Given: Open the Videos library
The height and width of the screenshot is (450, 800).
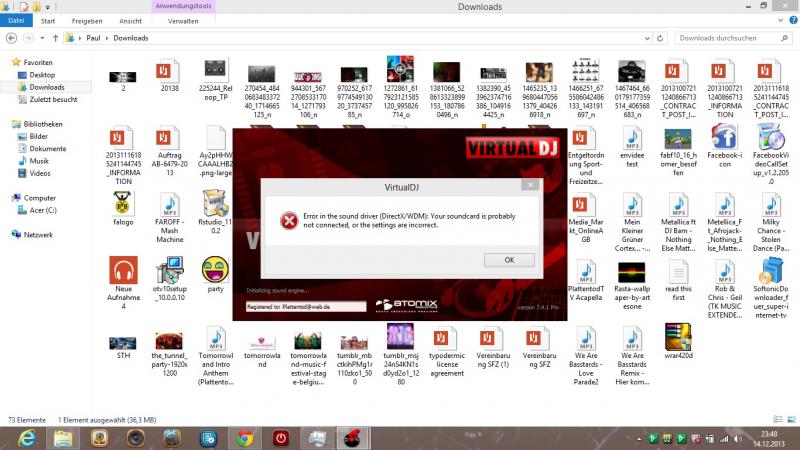Looking at the screenshot, I should click(40, 173).
